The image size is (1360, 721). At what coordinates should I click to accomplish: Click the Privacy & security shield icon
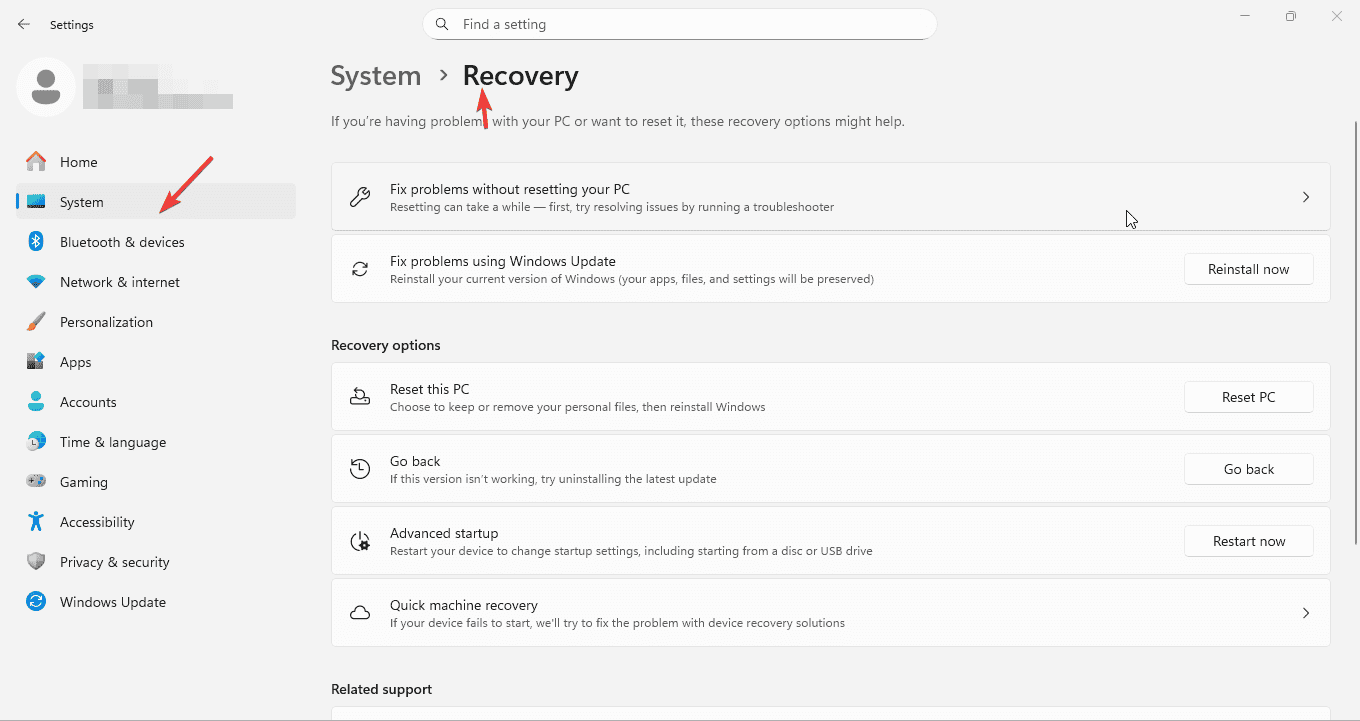click(36, 562)
